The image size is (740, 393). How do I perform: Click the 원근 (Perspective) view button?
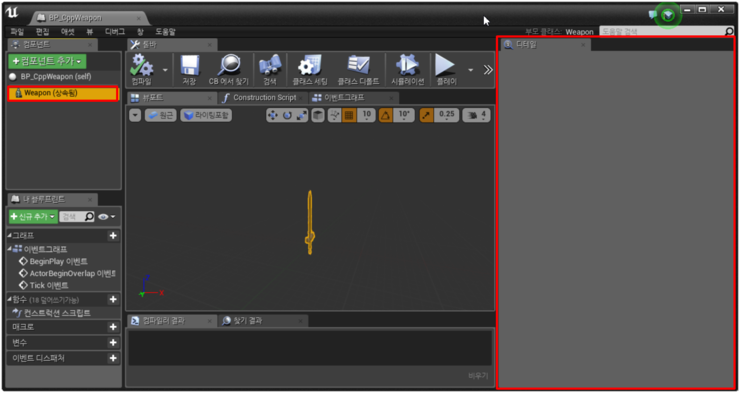(x=160, y=115)
